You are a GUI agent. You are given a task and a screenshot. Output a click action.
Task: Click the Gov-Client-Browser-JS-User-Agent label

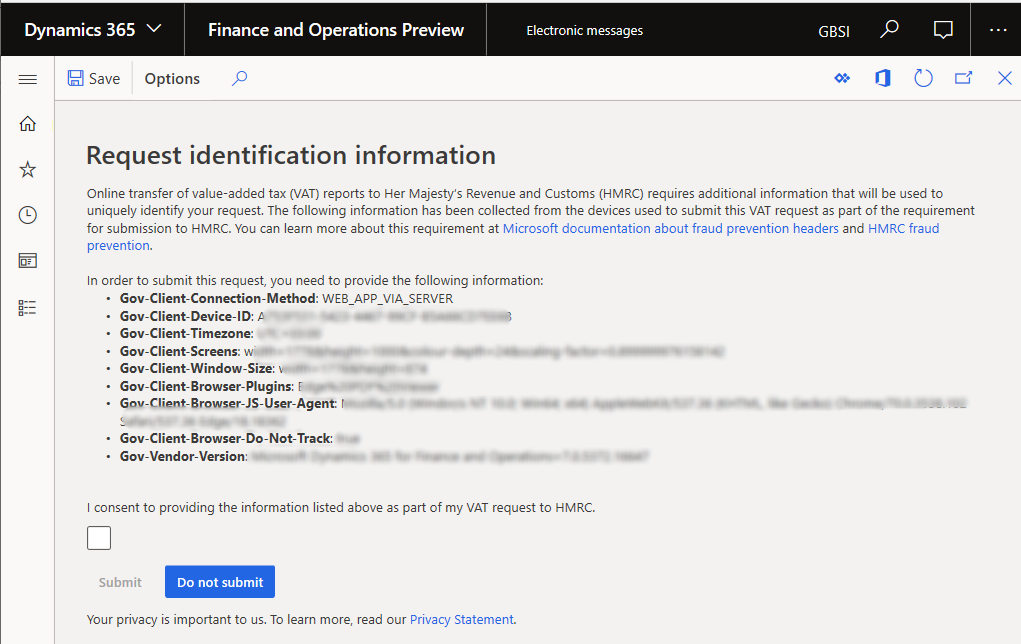(227, 404)
